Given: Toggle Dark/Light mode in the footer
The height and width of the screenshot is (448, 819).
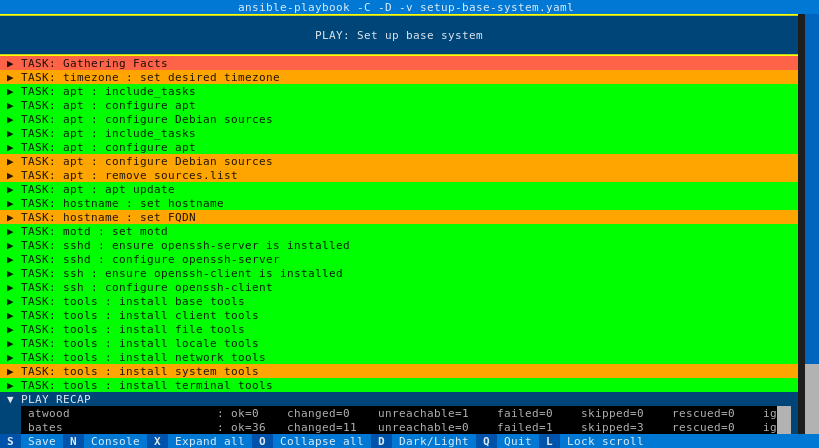Looking at the screenshot, I should point(423,441).
